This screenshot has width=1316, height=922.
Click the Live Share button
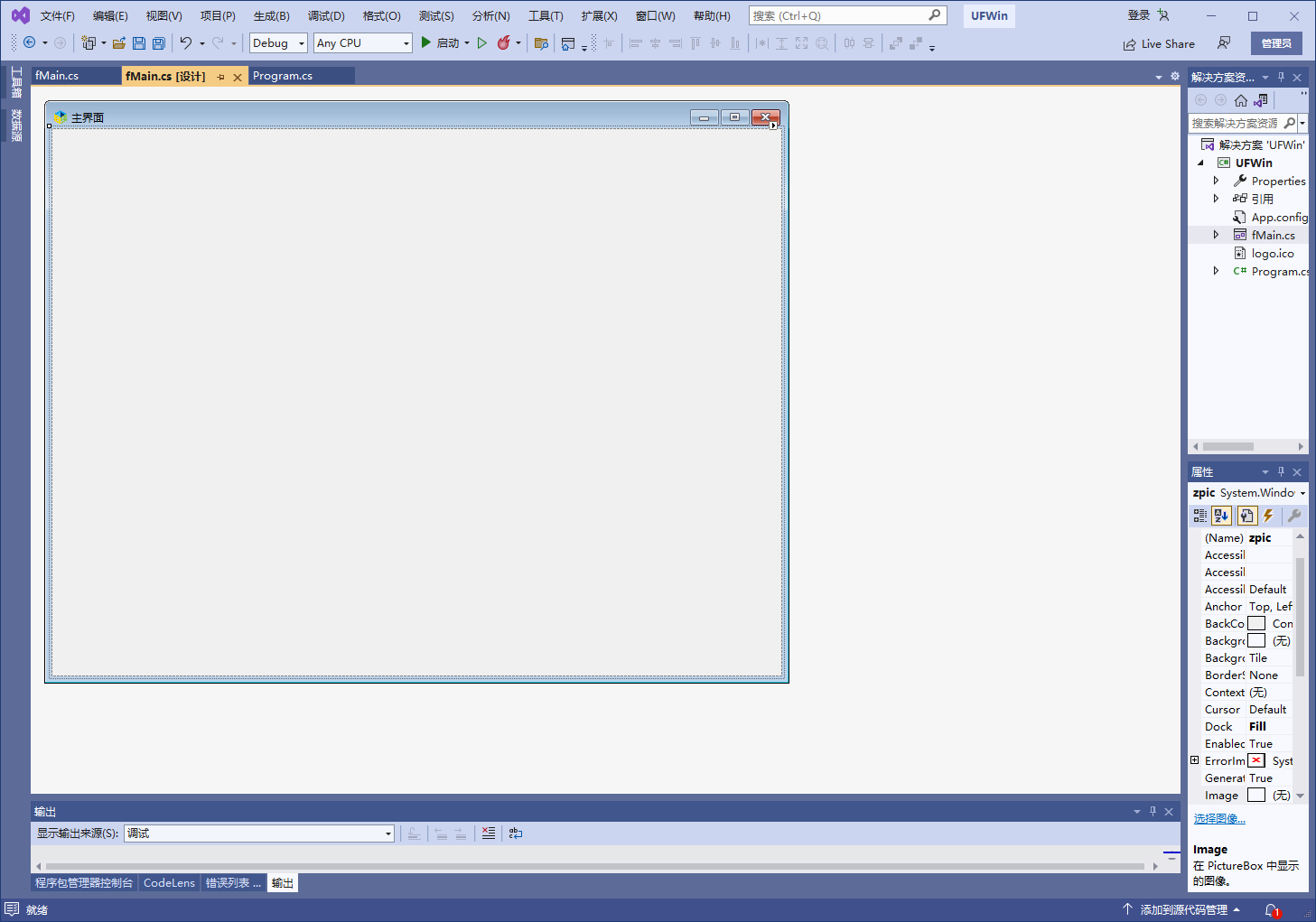[x=1159, y=43]
